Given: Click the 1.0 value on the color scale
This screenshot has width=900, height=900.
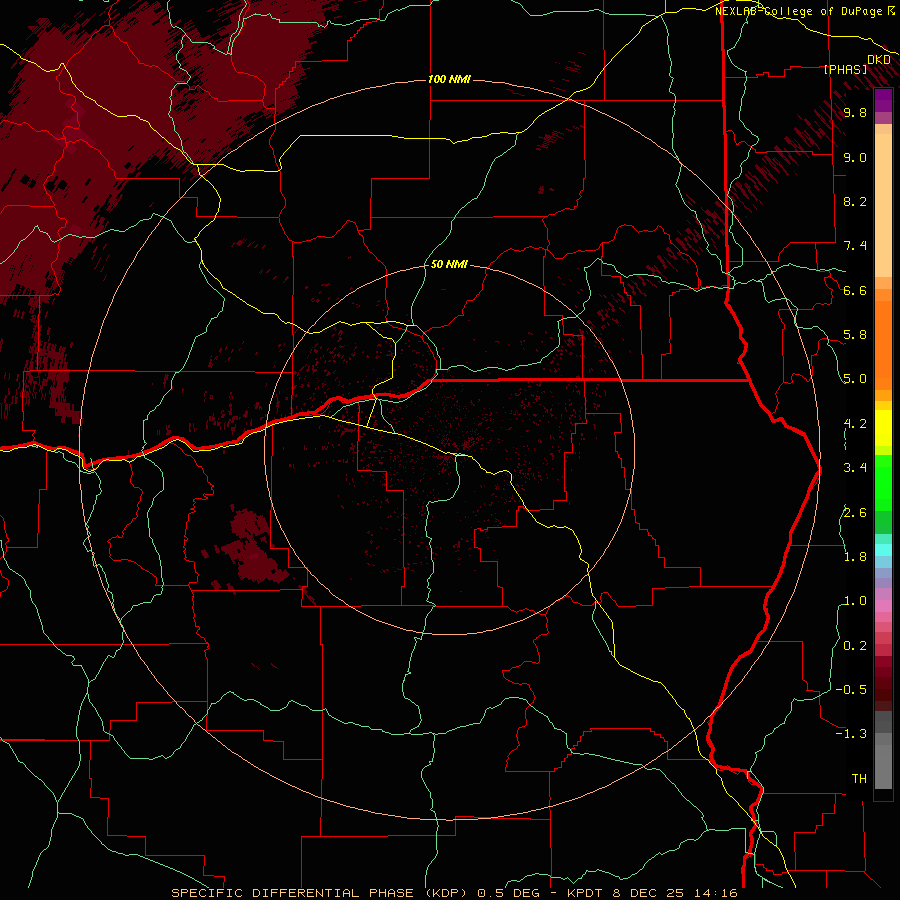Looking at the screenshot, I should coord(855,601).
